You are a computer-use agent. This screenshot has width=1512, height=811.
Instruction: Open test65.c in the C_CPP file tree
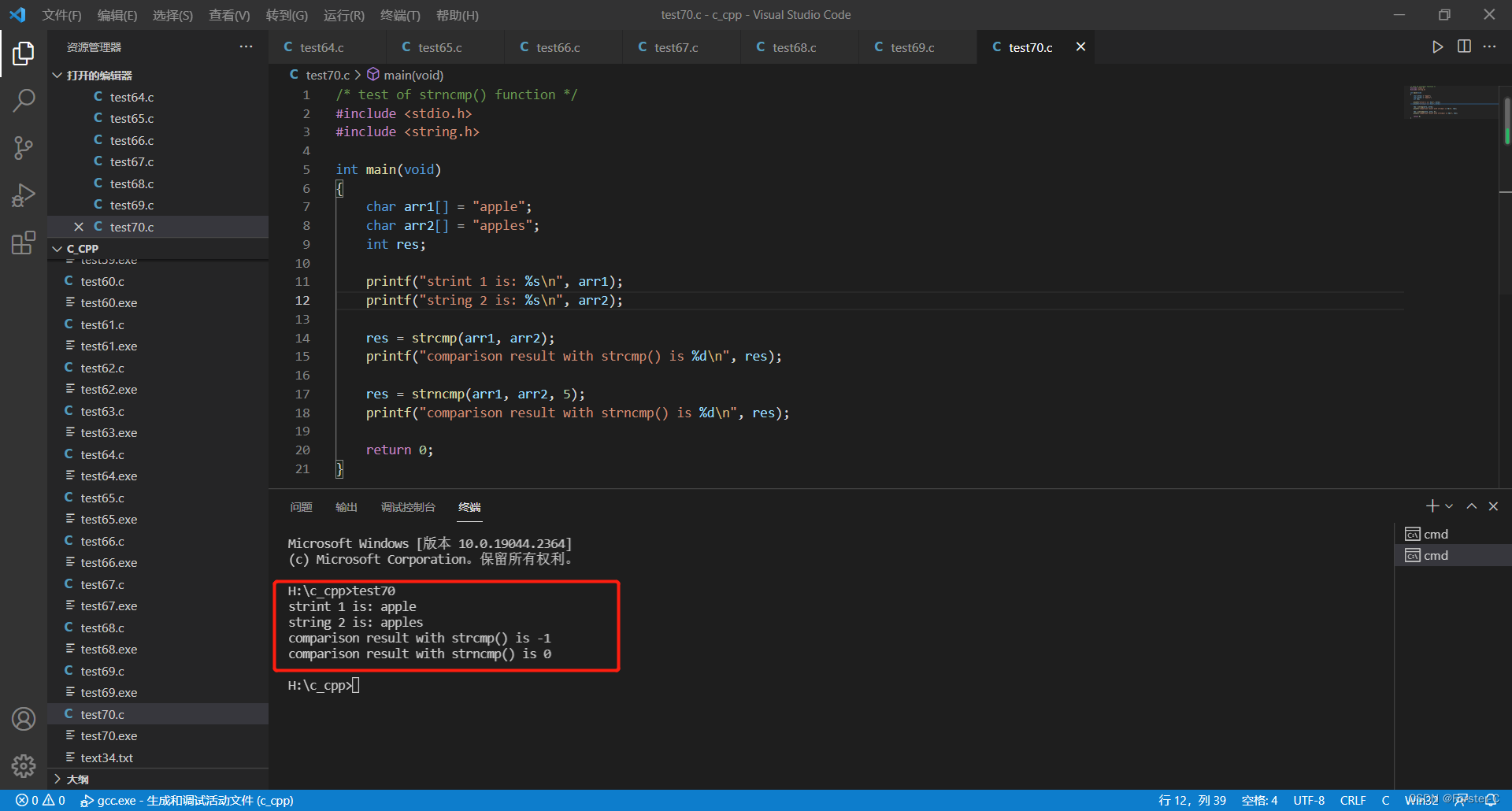[157, 498]
